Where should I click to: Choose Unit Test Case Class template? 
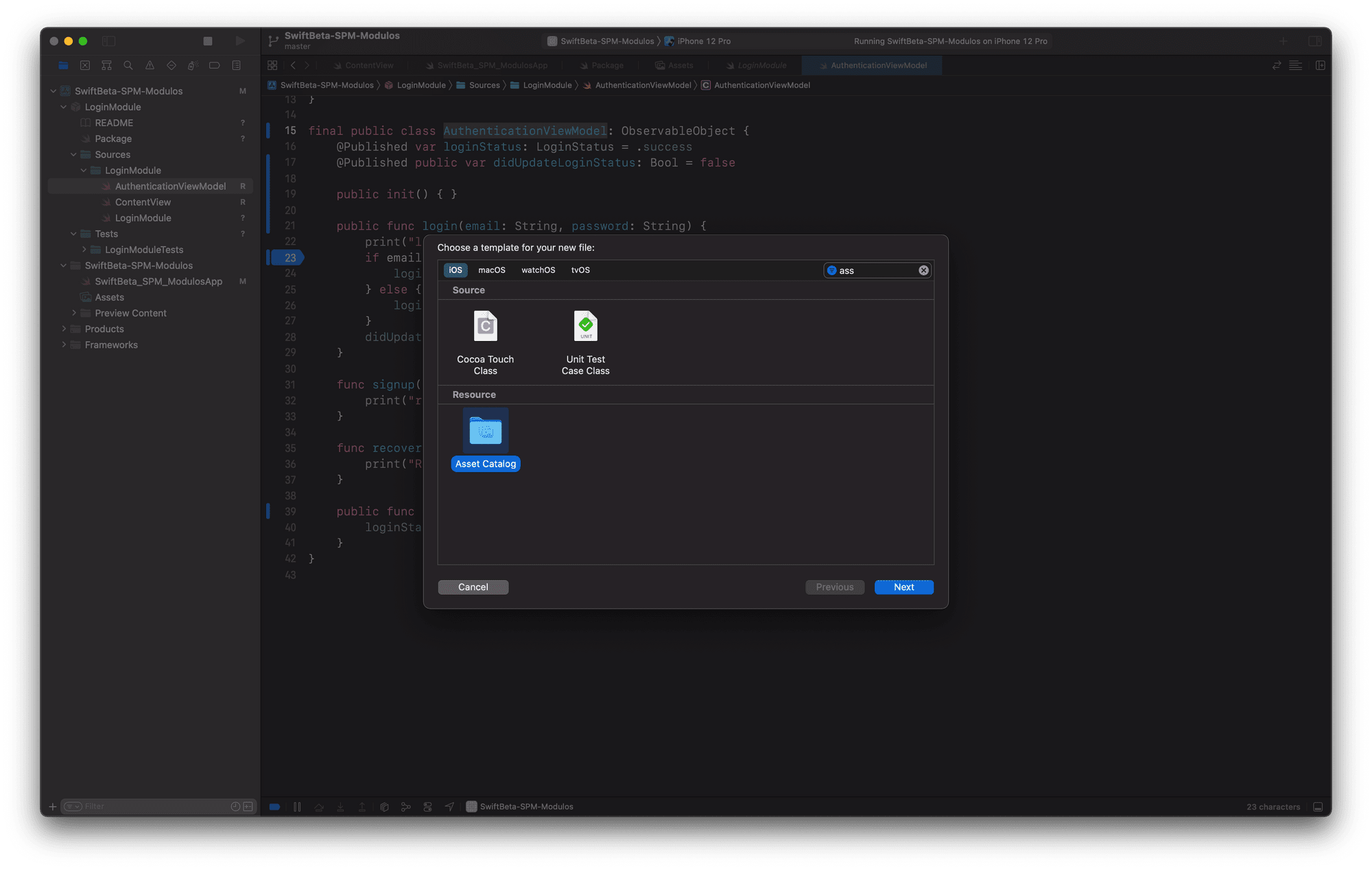click(x=586, y=343)
